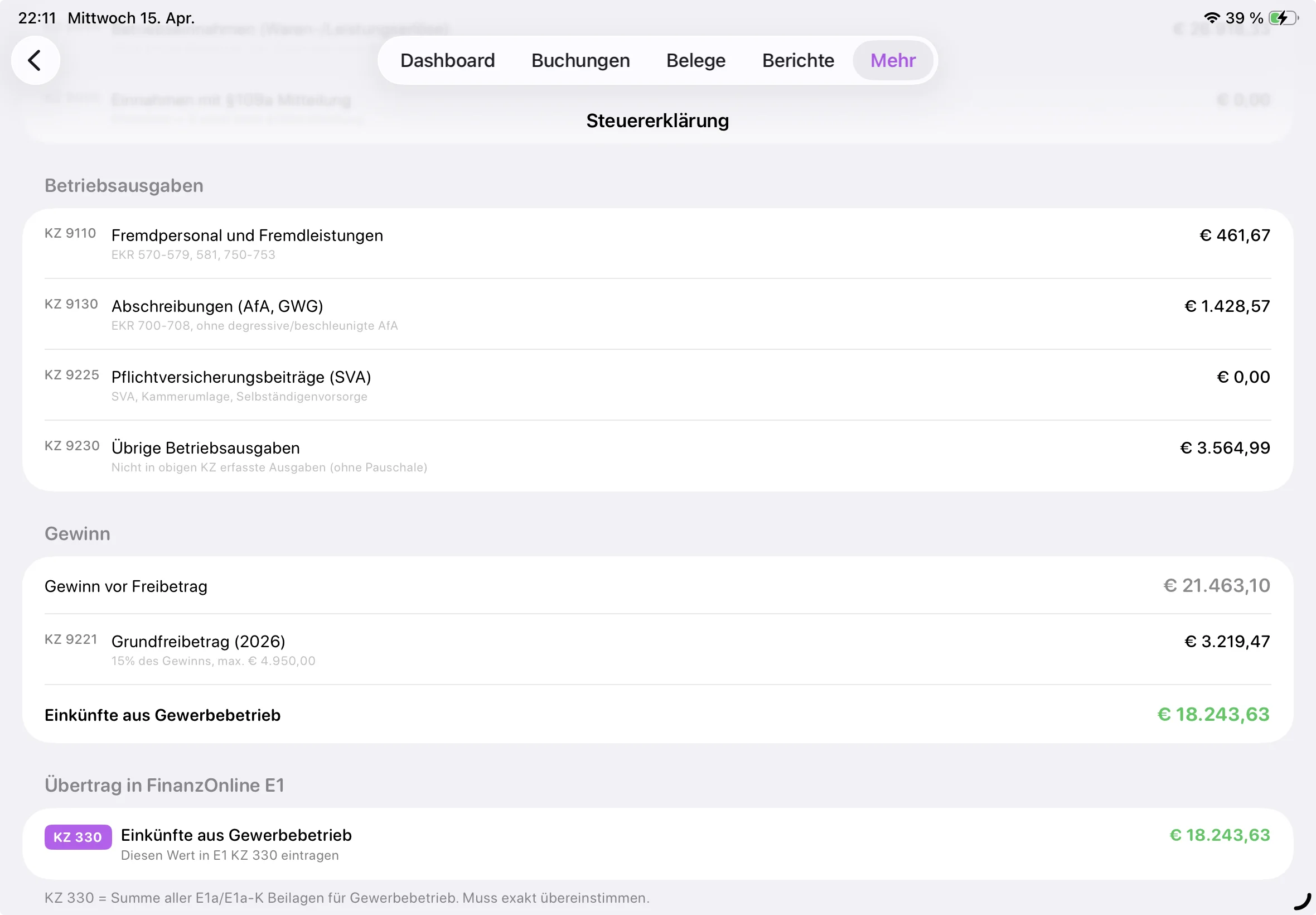Tap the Steuererklärung page title
Image resolution: width=1316 pixels, height=915 pixels.
point(657,121)
